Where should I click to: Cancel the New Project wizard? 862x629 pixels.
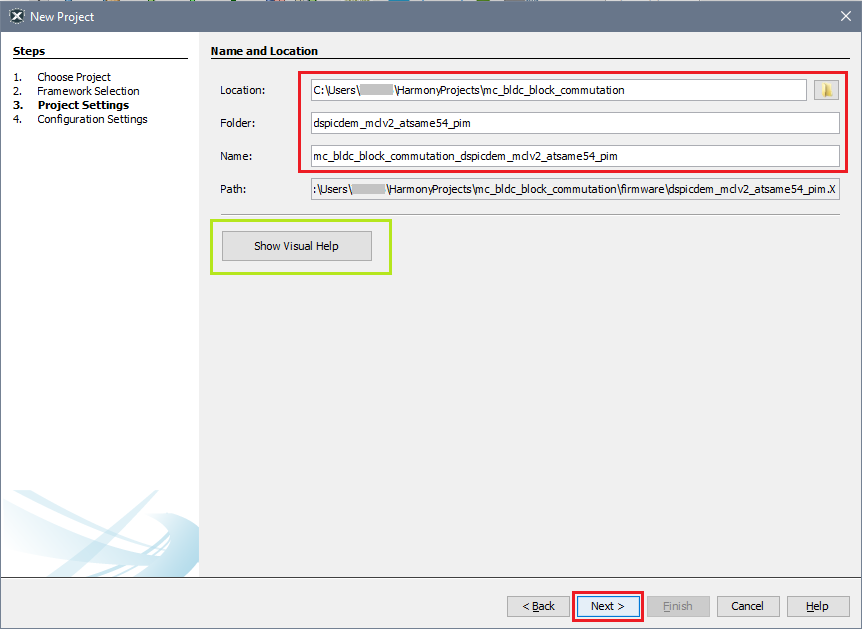(x=747, y=606)
